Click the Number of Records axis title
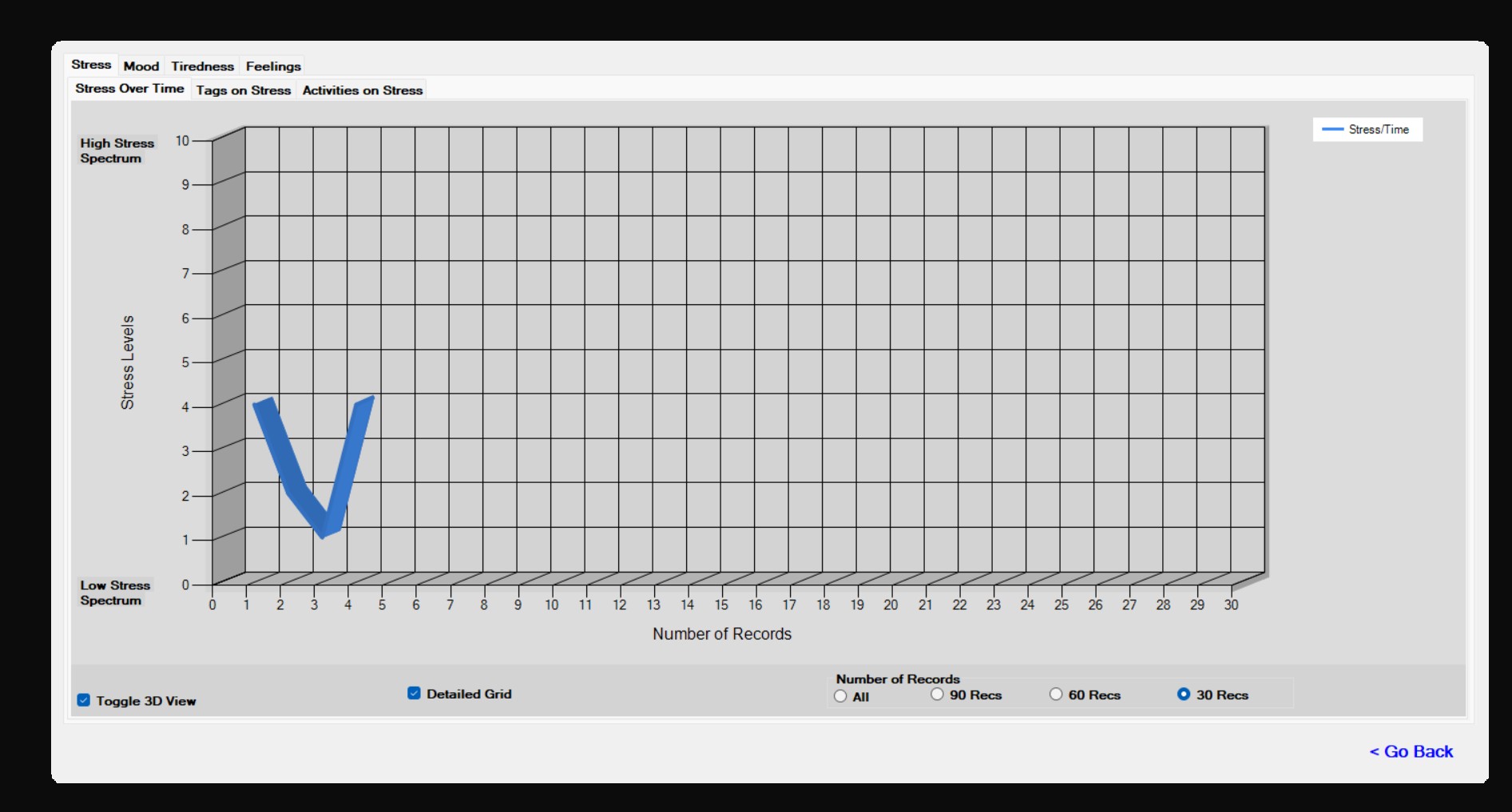This screenshot has height=812, width=1512. pyautogui.click(x=722, y=634)
